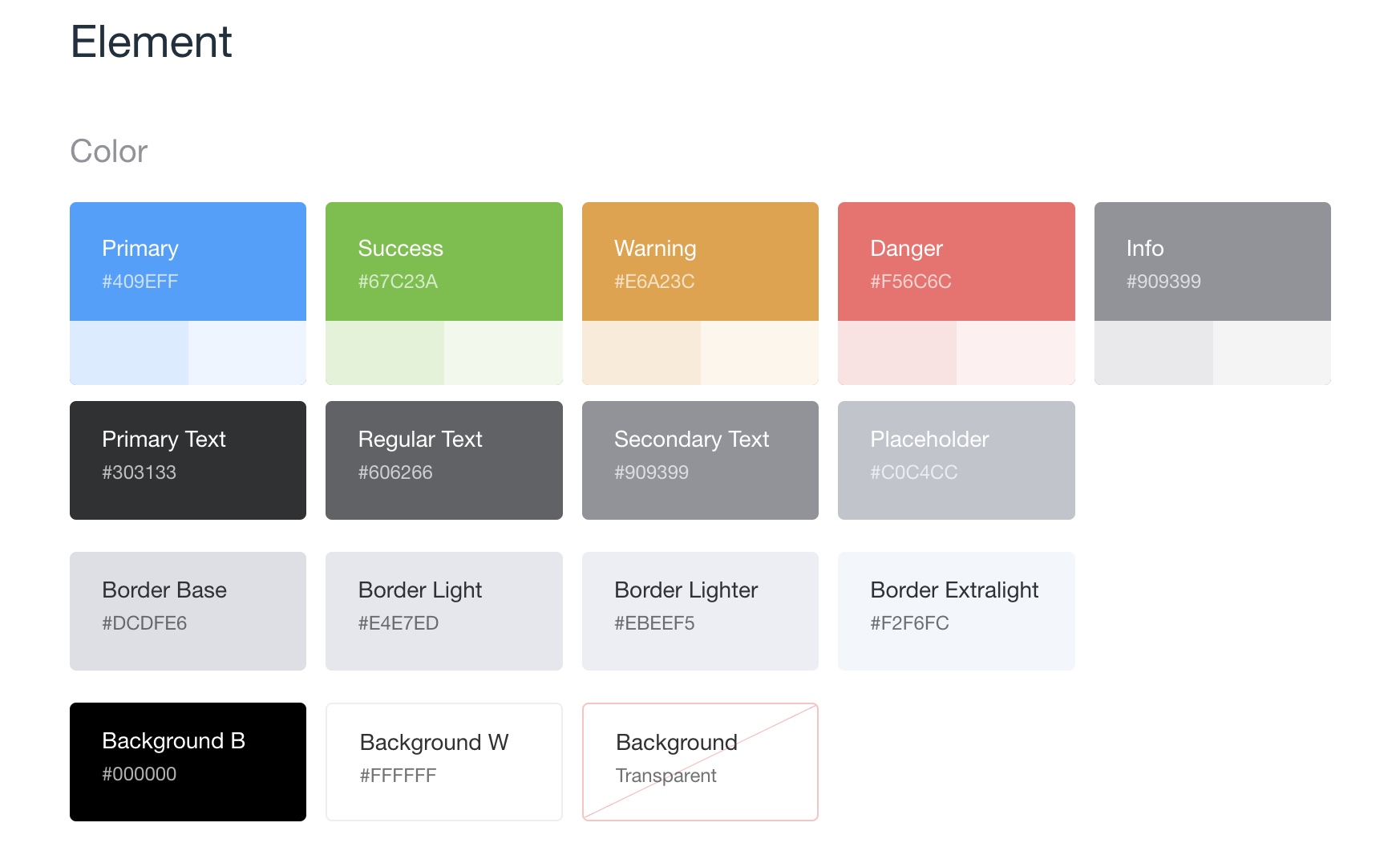The width and height of the screenshot is (1400, 847).
Task: Click the Border Base #DCDFE6 swatch
Action: pos(188,611)
